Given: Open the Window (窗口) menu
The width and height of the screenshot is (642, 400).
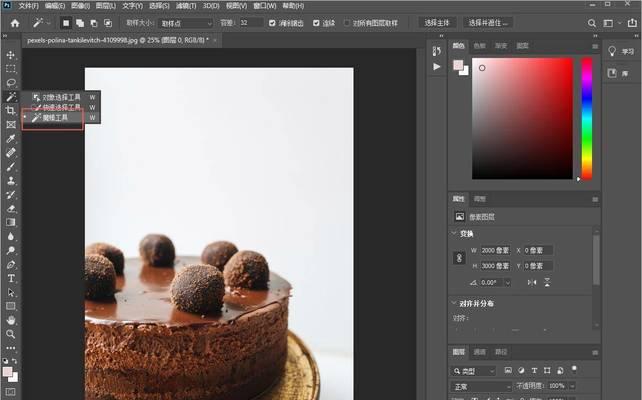Looking at the screenshot, I should coord(264,6).
